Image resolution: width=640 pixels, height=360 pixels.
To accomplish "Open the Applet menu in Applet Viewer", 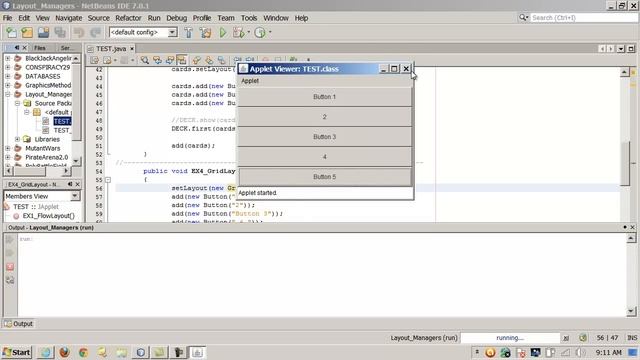I will pyautogui.click(x=250, y=81).
